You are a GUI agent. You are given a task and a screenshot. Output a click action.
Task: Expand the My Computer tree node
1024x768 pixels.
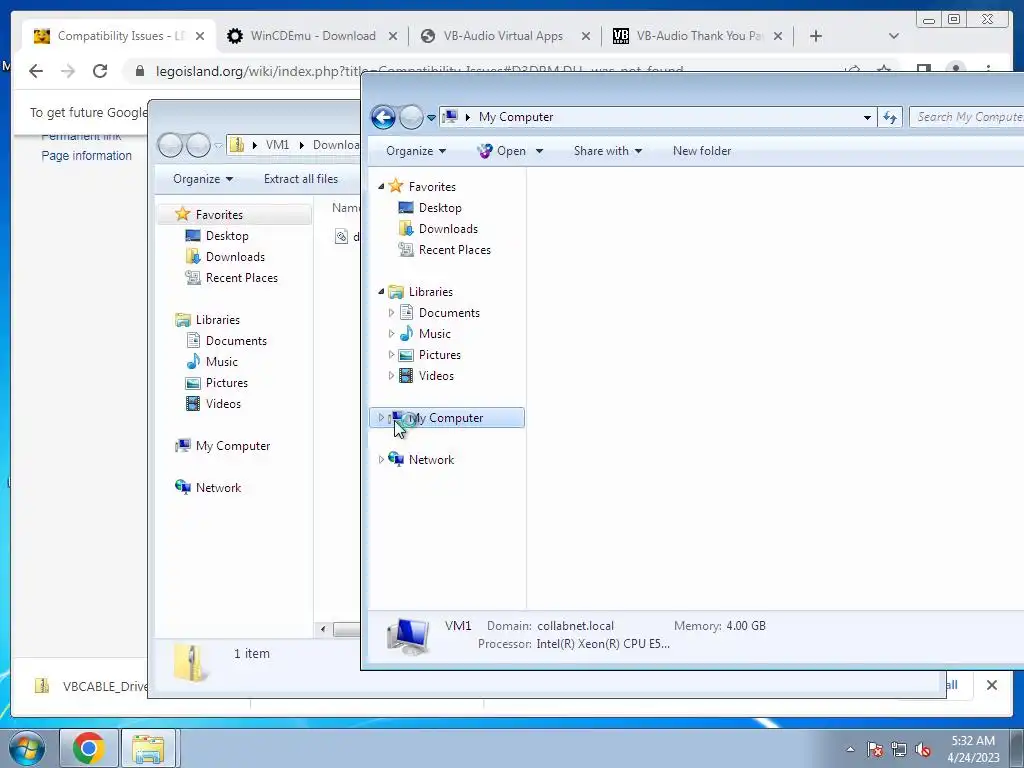pyautogui.click(x=381, y=417)
